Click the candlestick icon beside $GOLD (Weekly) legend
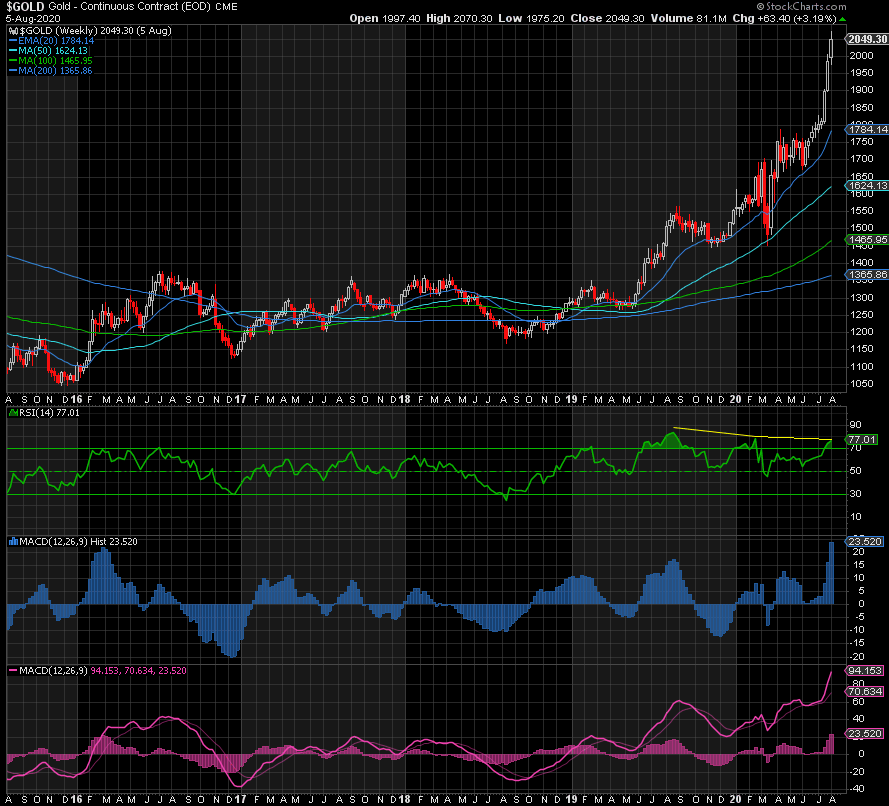The image size is (889, 806). click(x=14, y=30)
